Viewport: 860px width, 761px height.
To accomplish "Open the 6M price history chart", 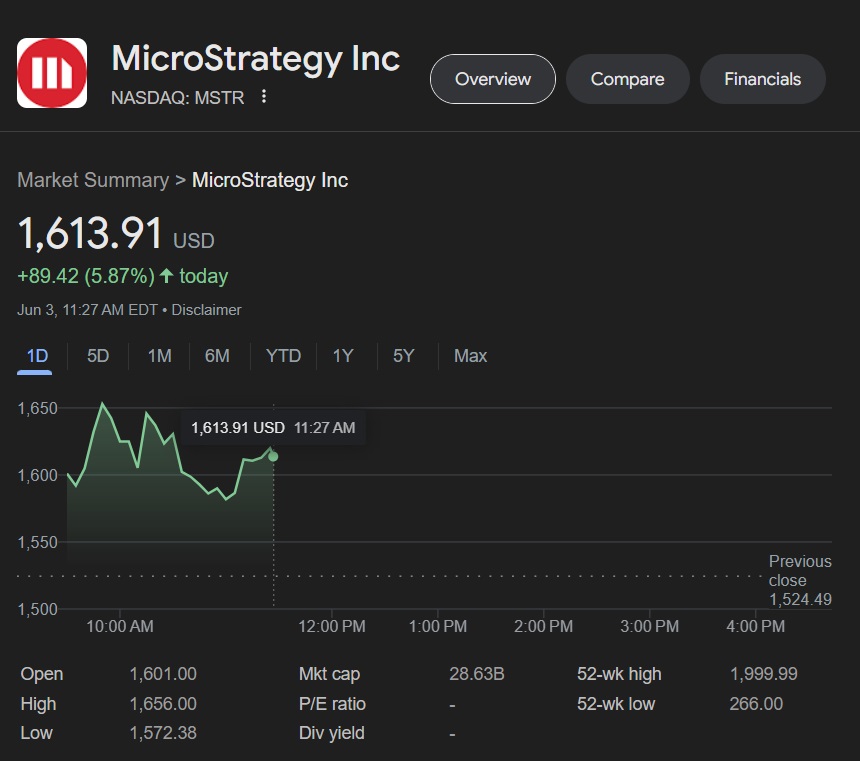I will click(x=218, y=356).
